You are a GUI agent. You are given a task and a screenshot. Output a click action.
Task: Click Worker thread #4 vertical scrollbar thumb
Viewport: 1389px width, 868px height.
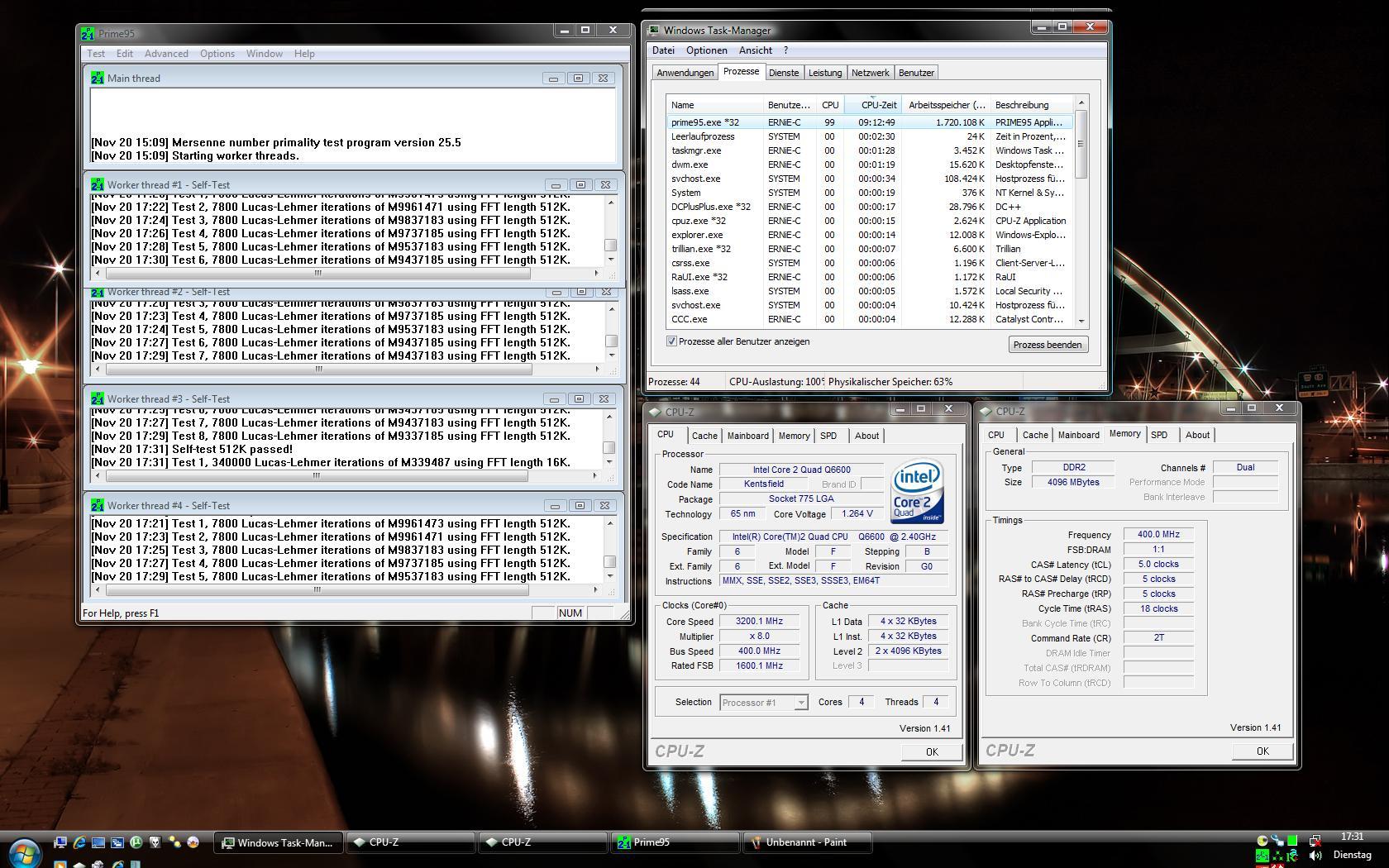[610, 561]
